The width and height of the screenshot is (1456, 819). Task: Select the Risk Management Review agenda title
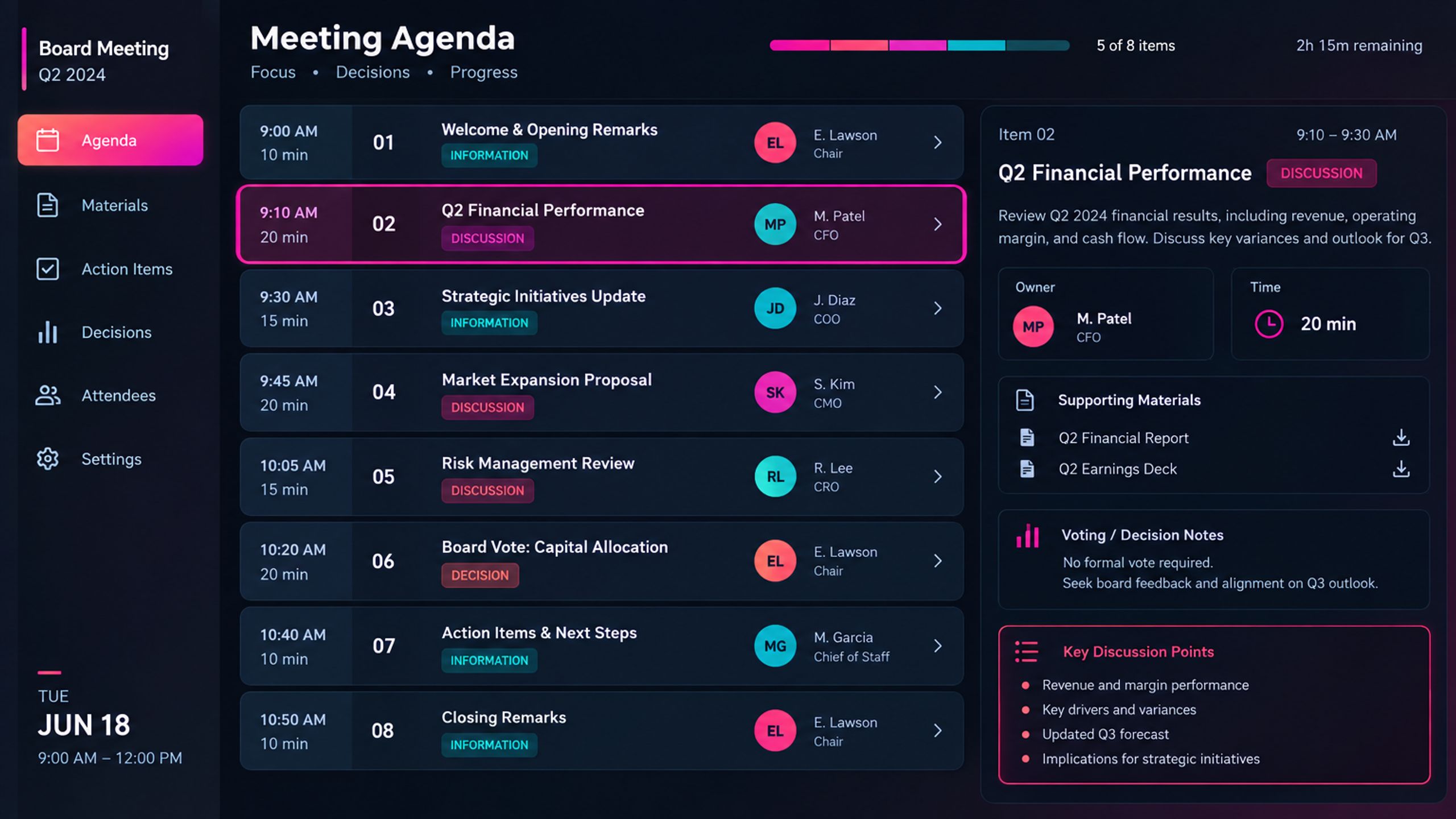pos(538,464)
